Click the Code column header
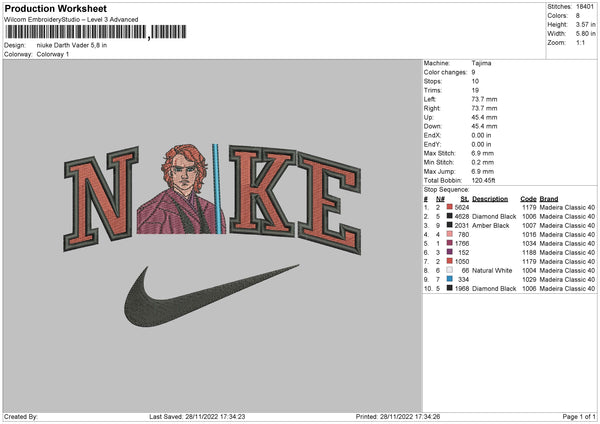This screenshot has width=600, height=424. click(x=528, y=199)
